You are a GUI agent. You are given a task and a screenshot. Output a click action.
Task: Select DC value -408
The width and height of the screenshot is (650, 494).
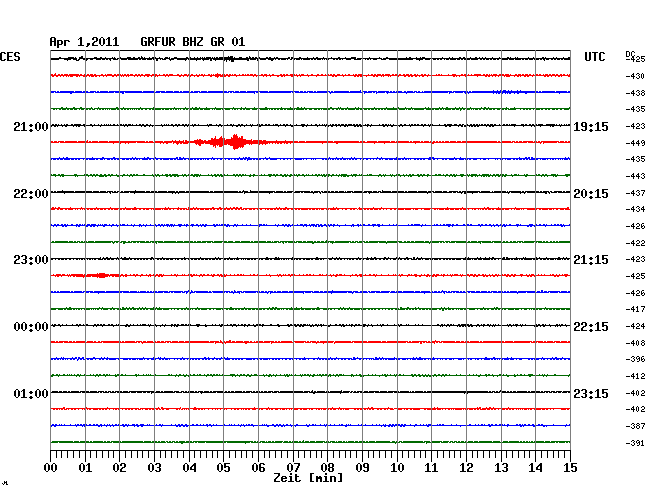[x=635, y=343]
